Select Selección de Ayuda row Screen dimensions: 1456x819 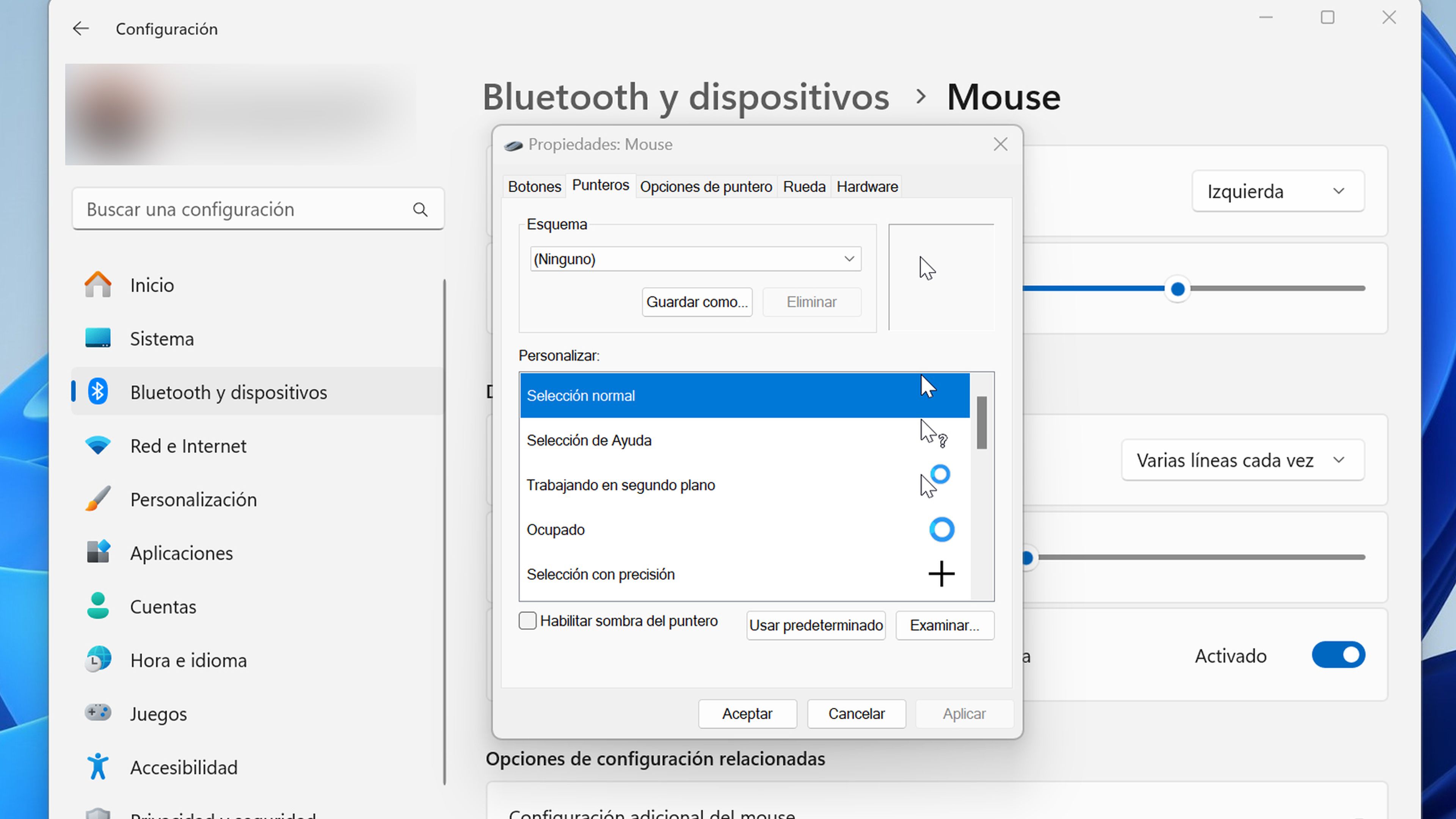(x=744, y=440)
